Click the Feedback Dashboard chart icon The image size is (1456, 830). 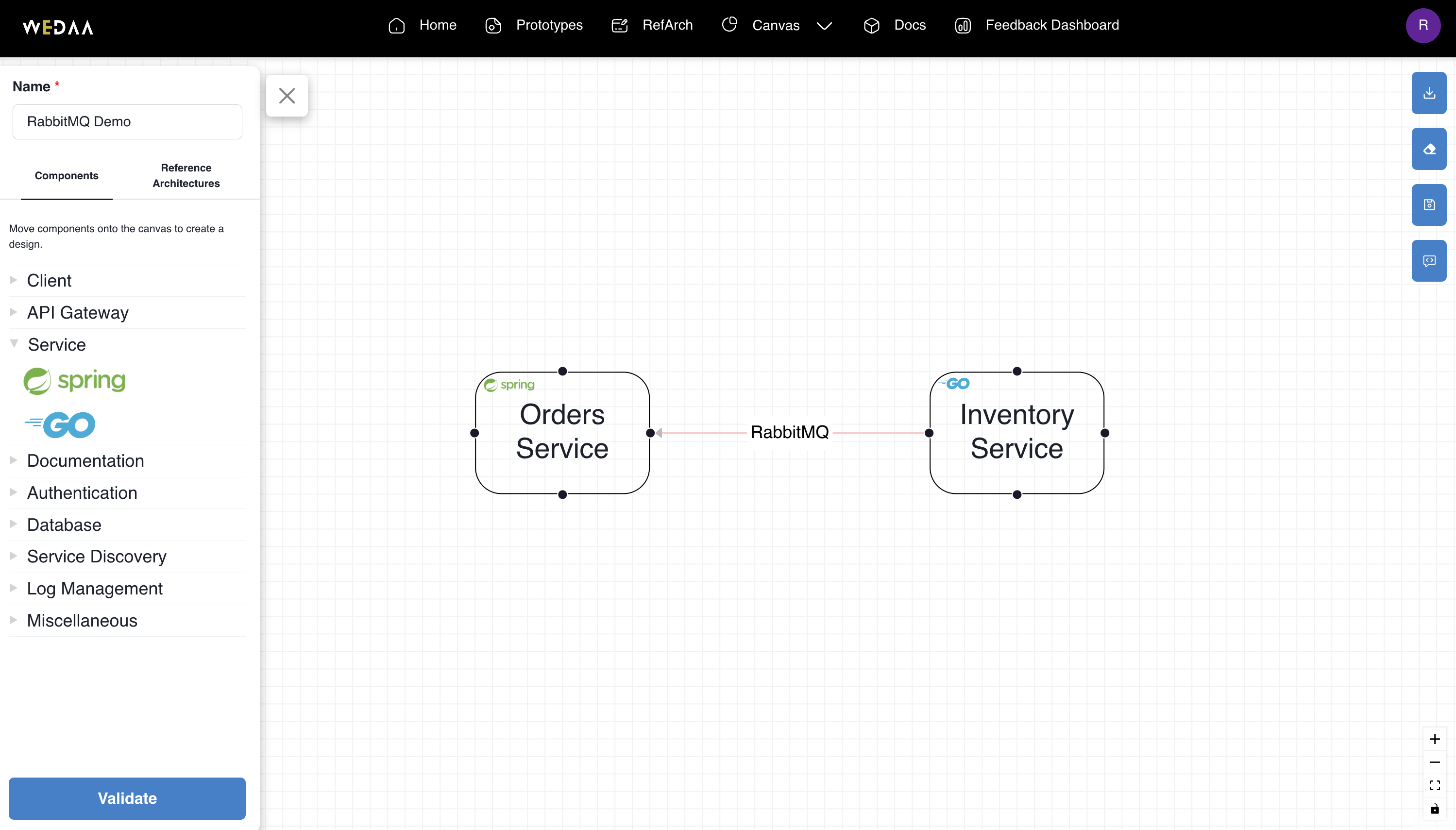[x=963, y=26]
